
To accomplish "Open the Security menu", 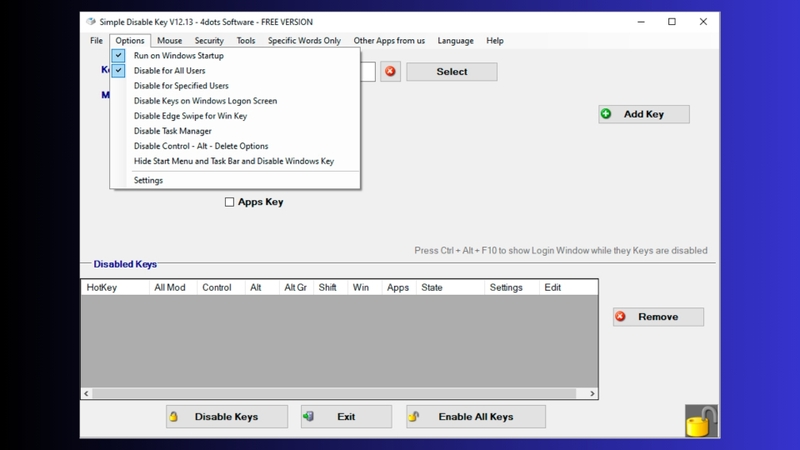I will [x=209, y=40].
